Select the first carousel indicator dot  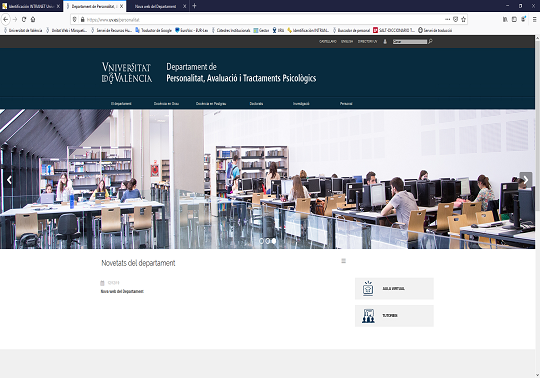261,241
